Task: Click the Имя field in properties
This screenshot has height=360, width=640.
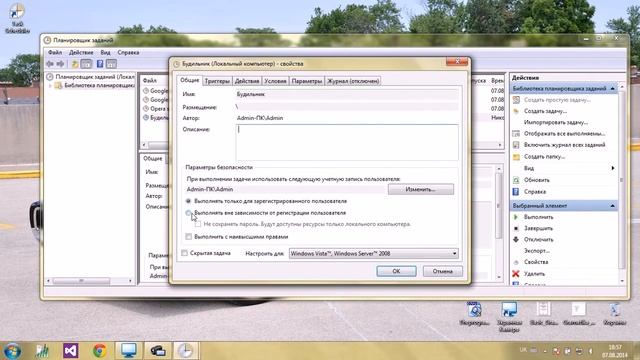Action: coord(347,94)
